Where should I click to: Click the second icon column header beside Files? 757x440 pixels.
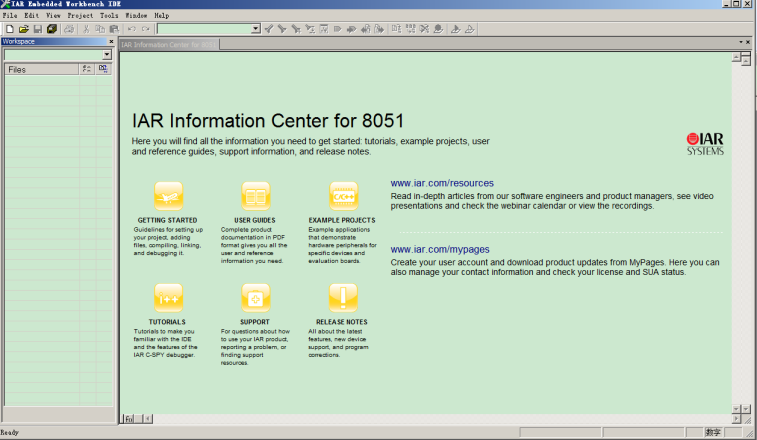[x=103, y=70]
